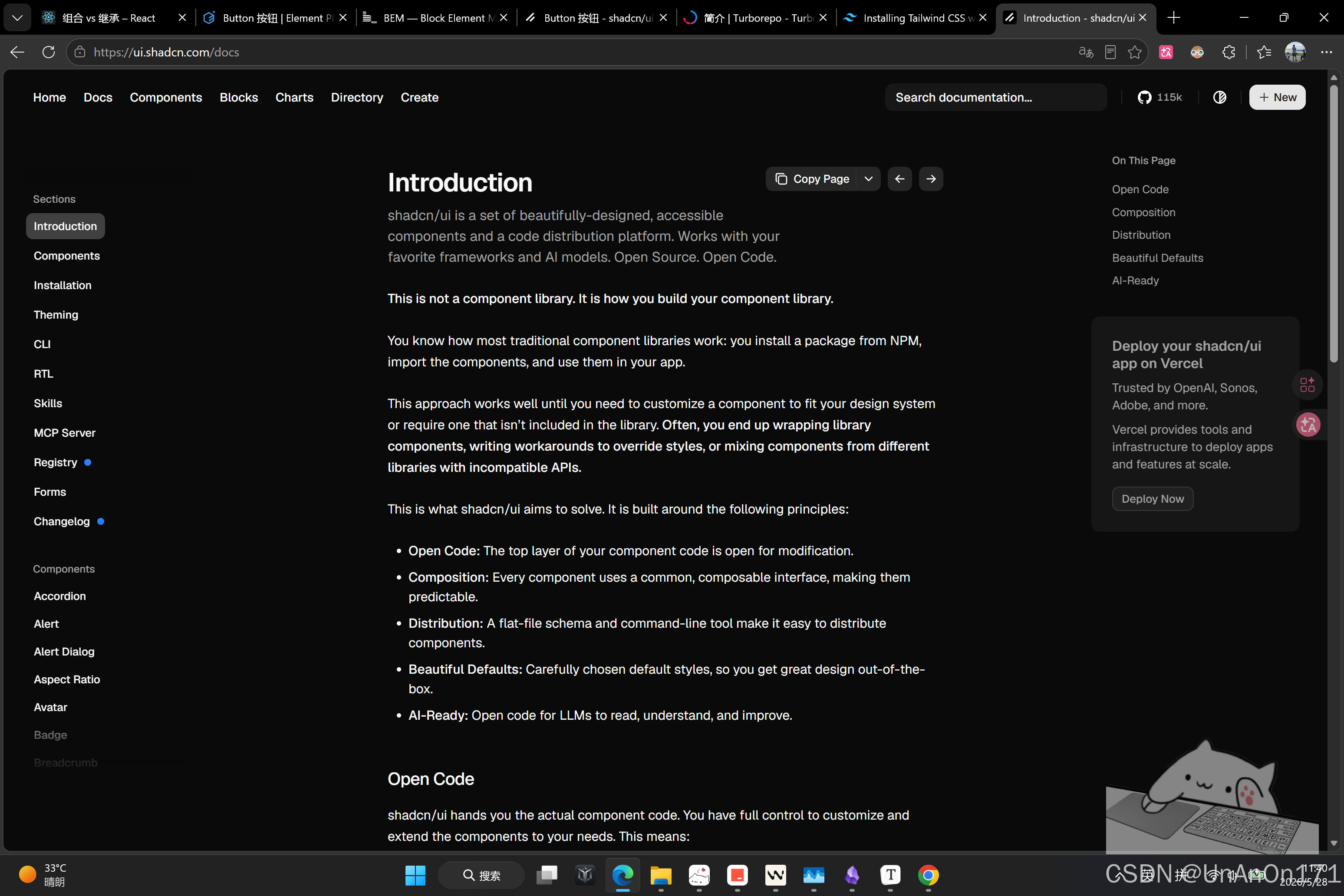The height and width of the screenshot is (896, 1344).
Task: Close the 简介 | Turborepo tab
Action: pos(823,18)
